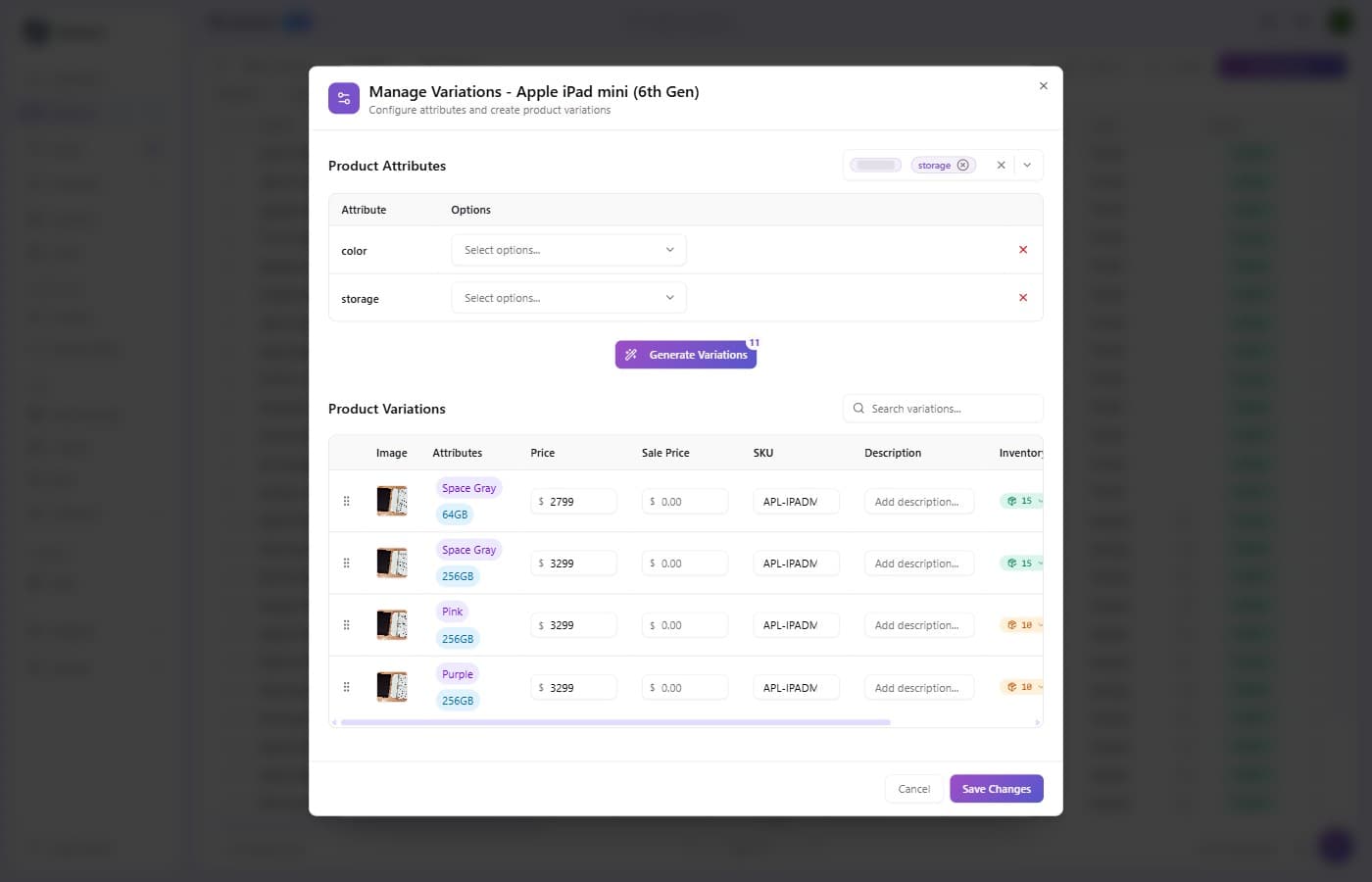Click the SKU column header

tap(763, 453)
